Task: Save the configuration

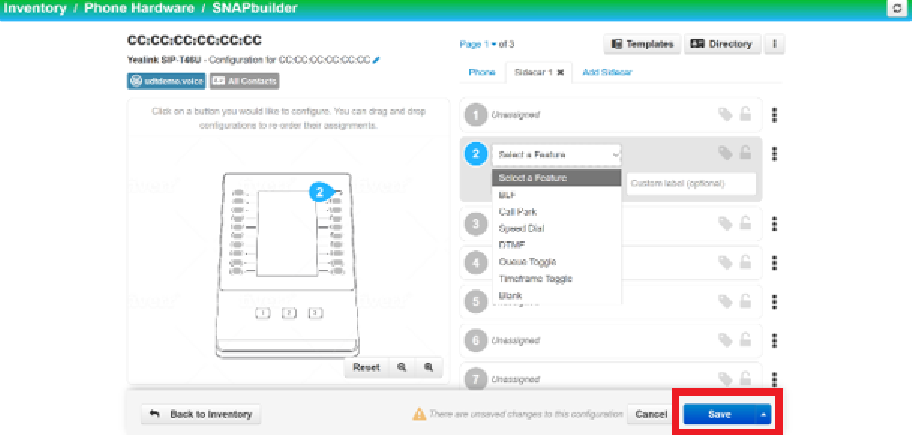Action: (719, 415)
